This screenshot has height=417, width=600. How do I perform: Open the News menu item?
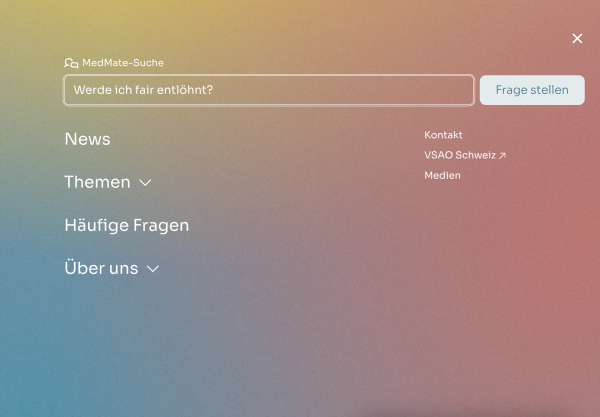tap(87, 139)
